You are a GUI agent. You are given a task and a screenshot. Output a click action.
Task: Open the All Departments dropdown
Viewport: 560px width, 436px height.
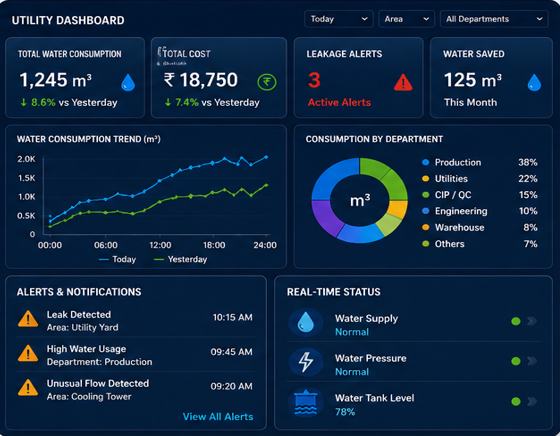494,19
